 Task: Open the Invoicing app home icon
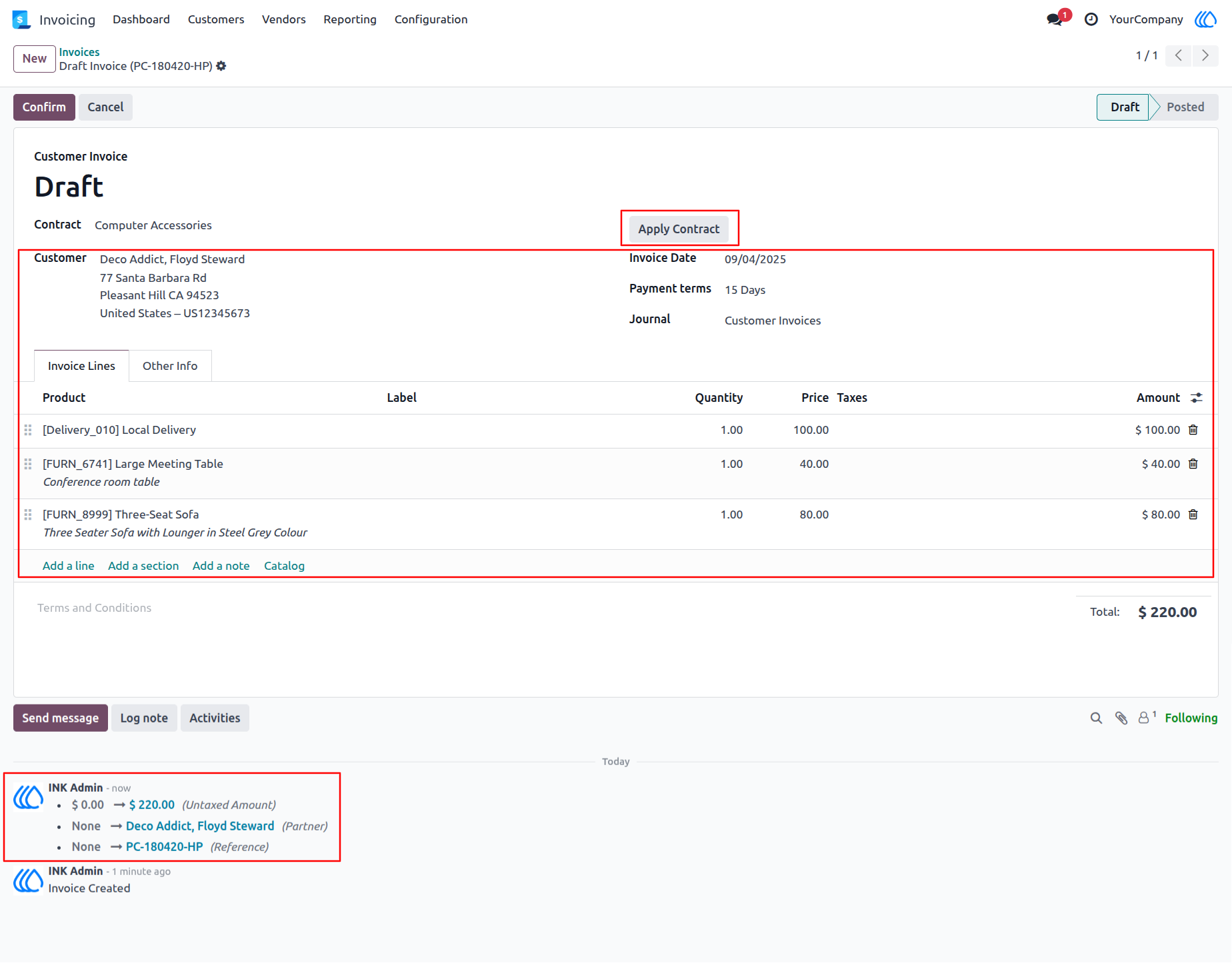pos(21,19)
